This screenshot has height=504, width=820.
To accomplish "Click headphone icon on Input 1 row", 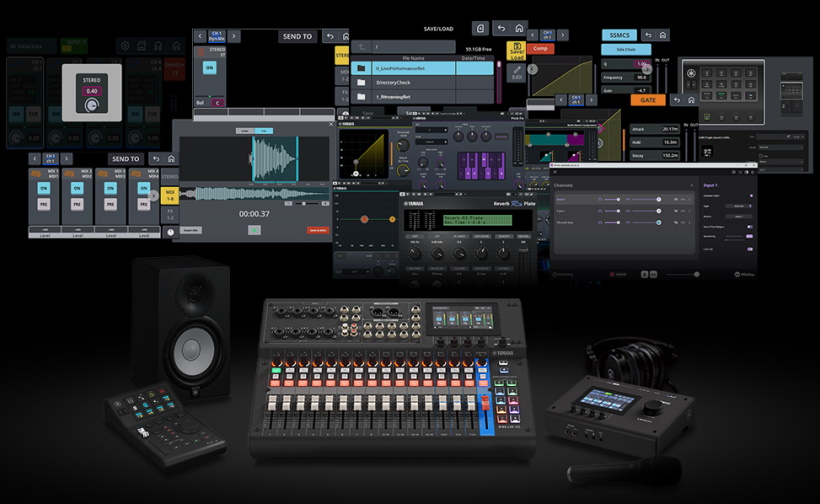I will coord(600,199).
